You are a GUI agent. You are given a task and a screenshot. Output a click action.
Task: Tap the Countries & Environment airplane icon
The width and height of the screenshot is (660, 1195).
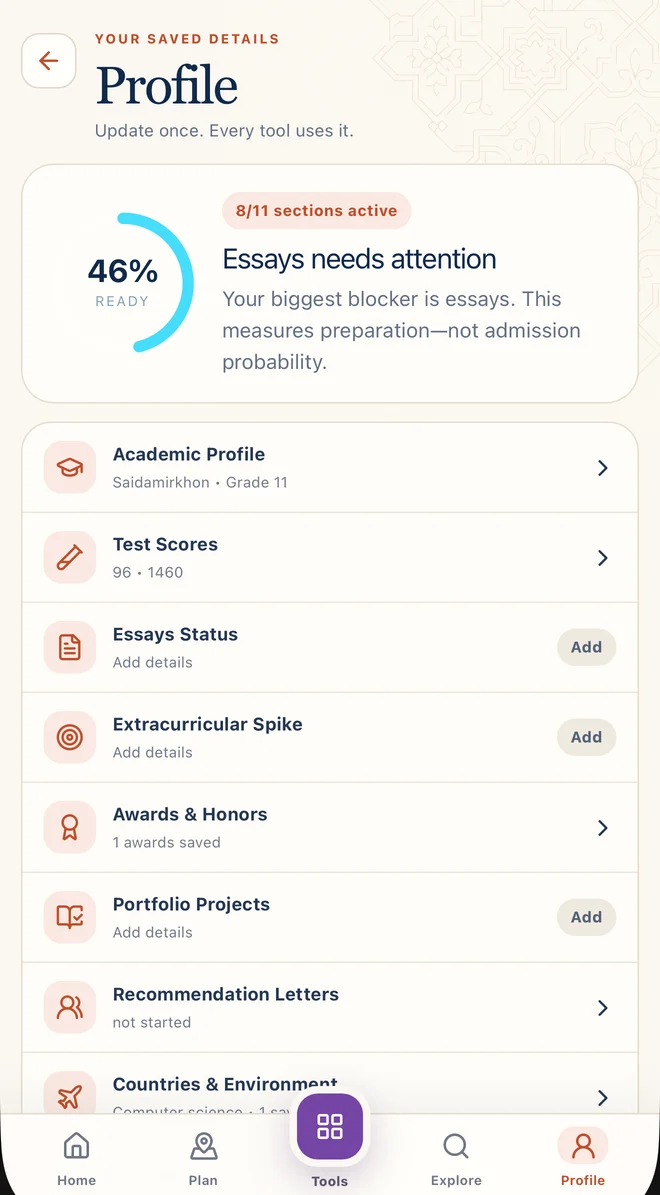pyautogui.click(x=69, y=1094)
